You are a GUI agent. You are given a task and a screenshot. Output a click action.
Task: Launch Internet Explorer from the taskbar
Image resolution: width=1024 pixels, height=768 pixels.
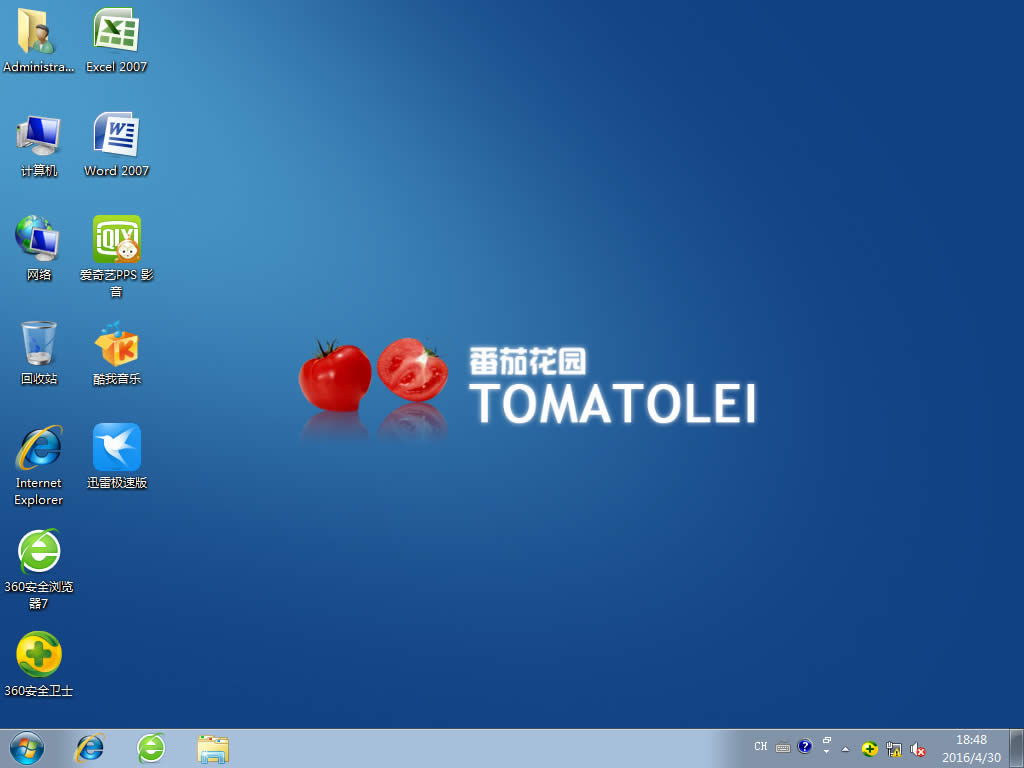[x=90, y=748]
